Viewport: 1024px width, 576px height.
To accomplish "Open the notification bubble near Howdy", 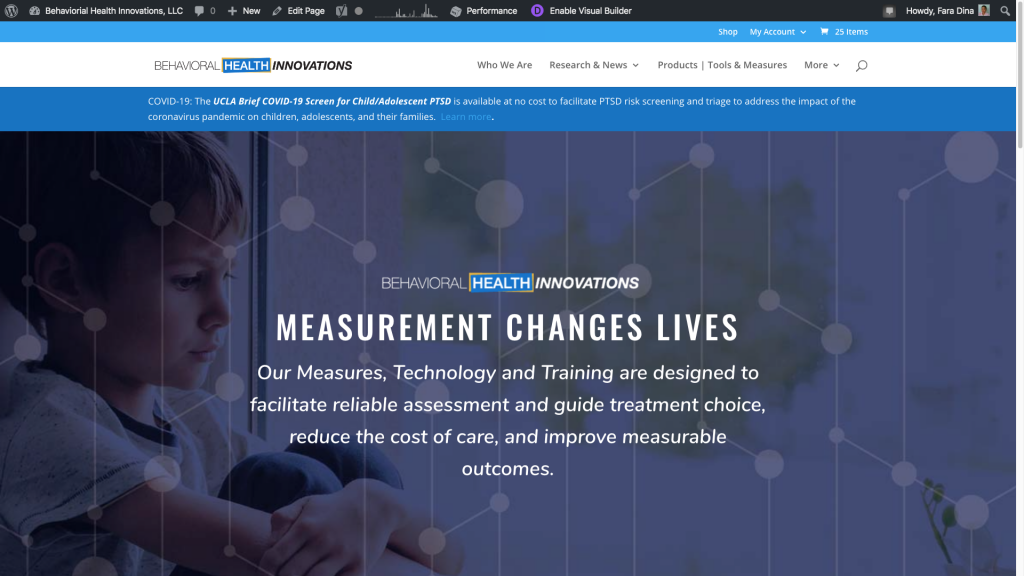I will [x=888, y=10].
